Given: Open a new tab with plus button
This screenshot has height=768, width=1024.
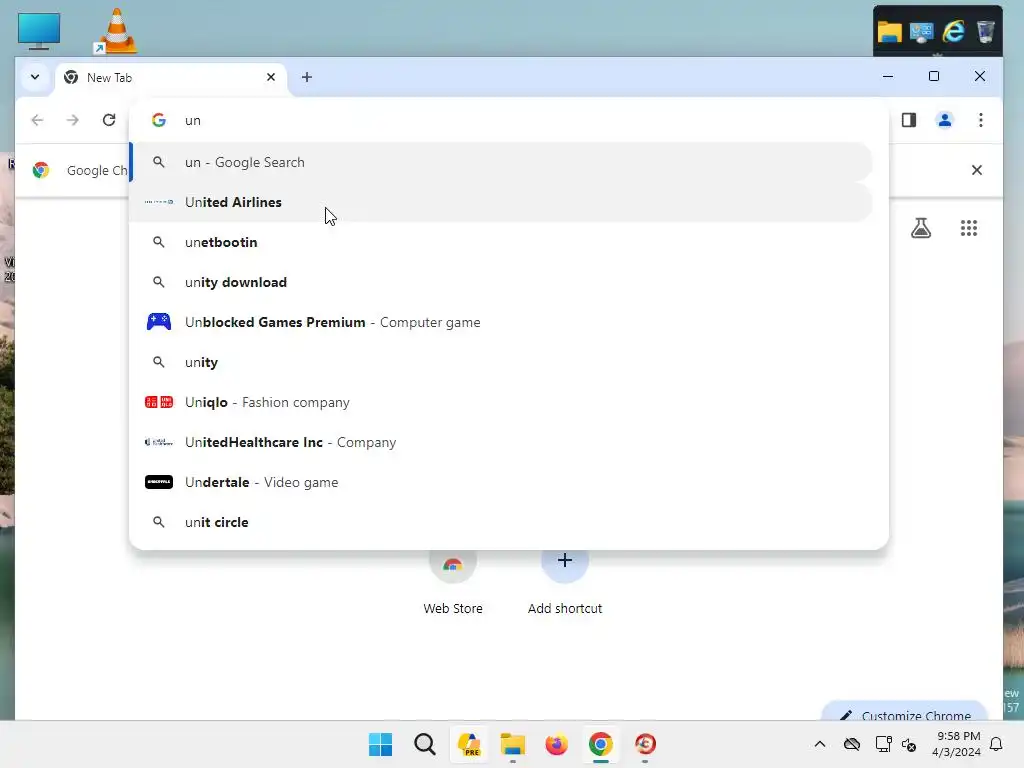Looking at the screenshot, I should (x=307, y=77).
